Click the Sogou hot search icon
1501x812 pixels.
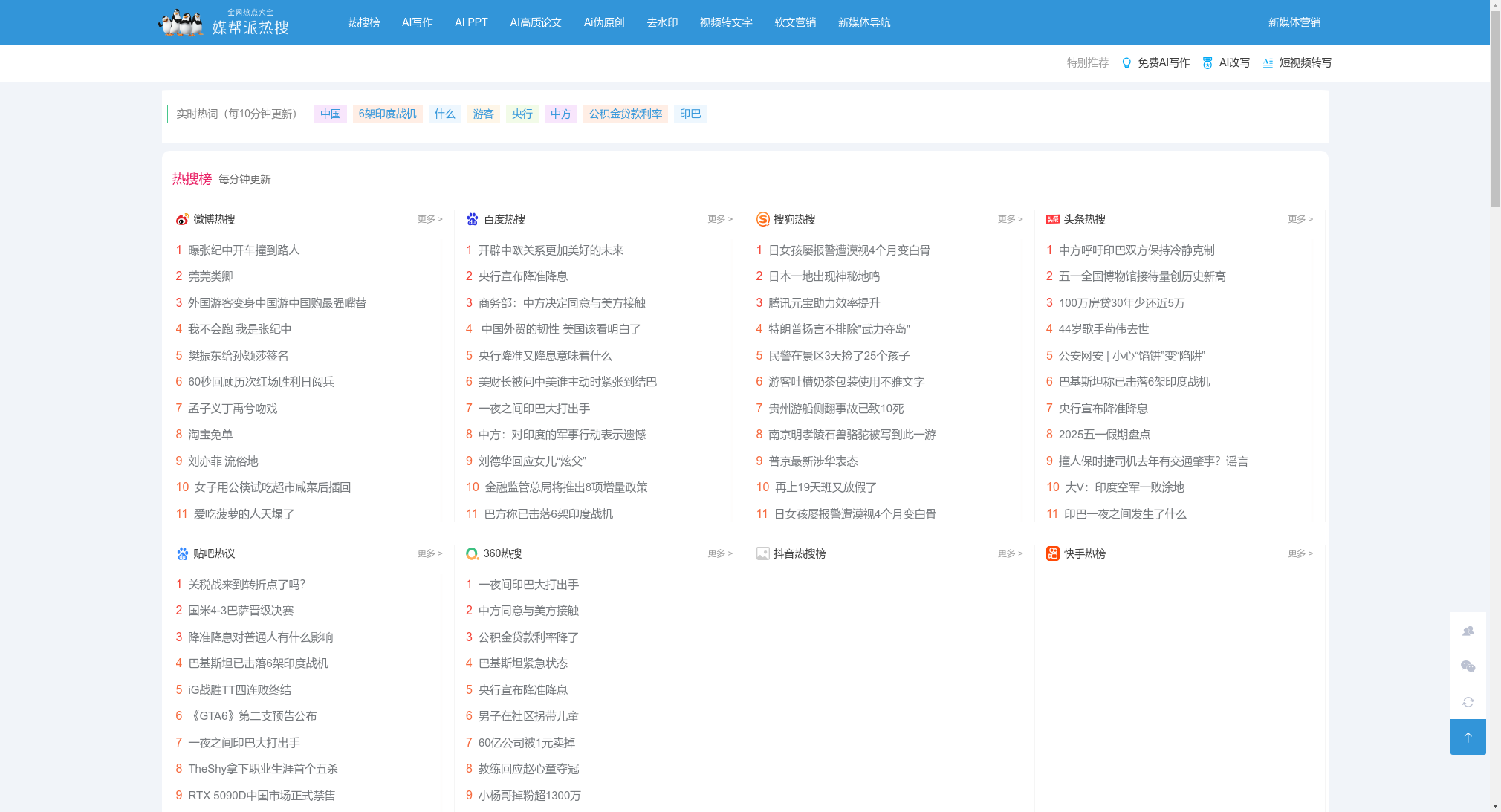tap(762, 219)
